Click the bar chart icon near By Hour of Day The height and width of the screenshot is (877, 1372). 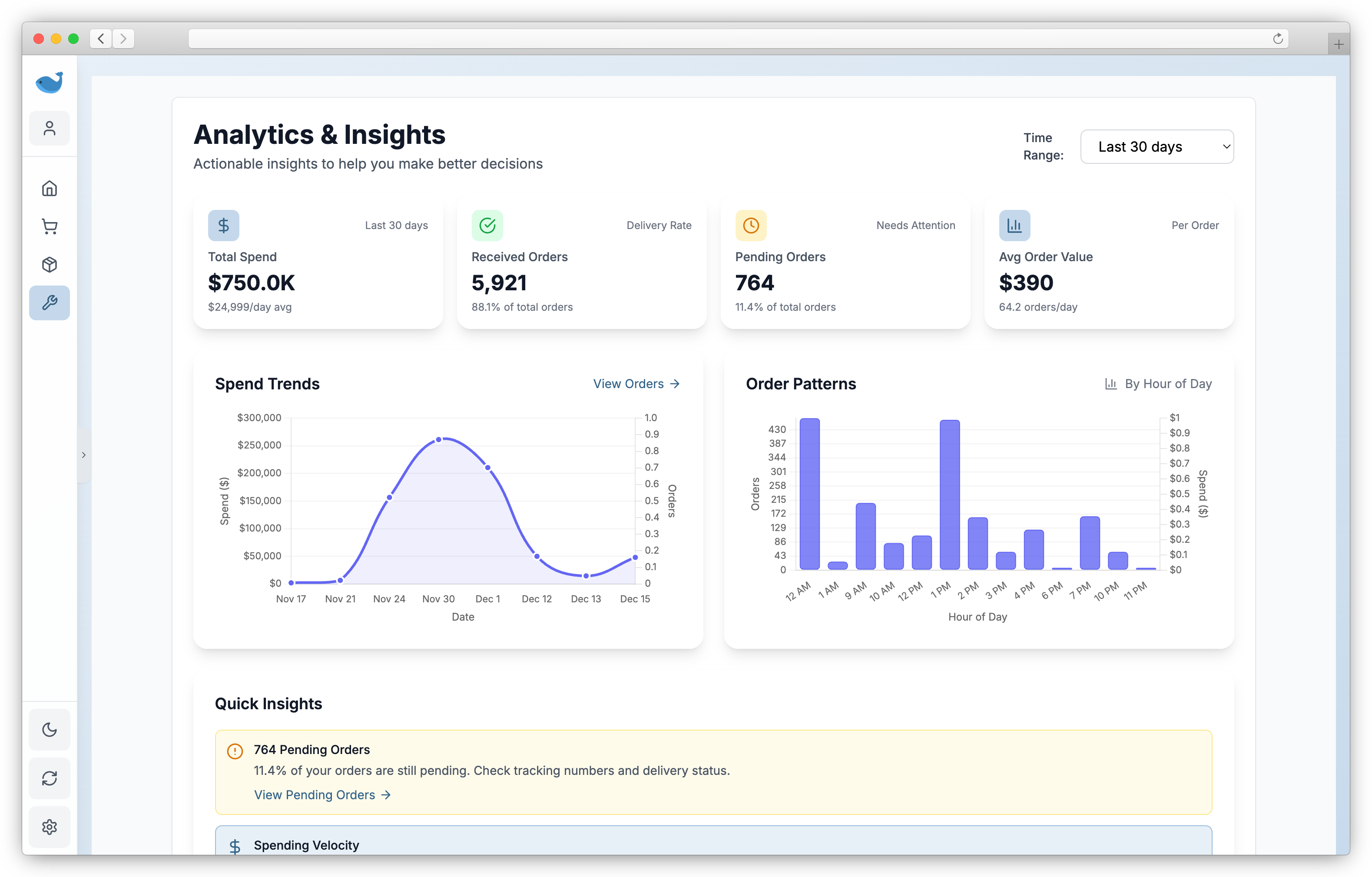click(1110, 383)
